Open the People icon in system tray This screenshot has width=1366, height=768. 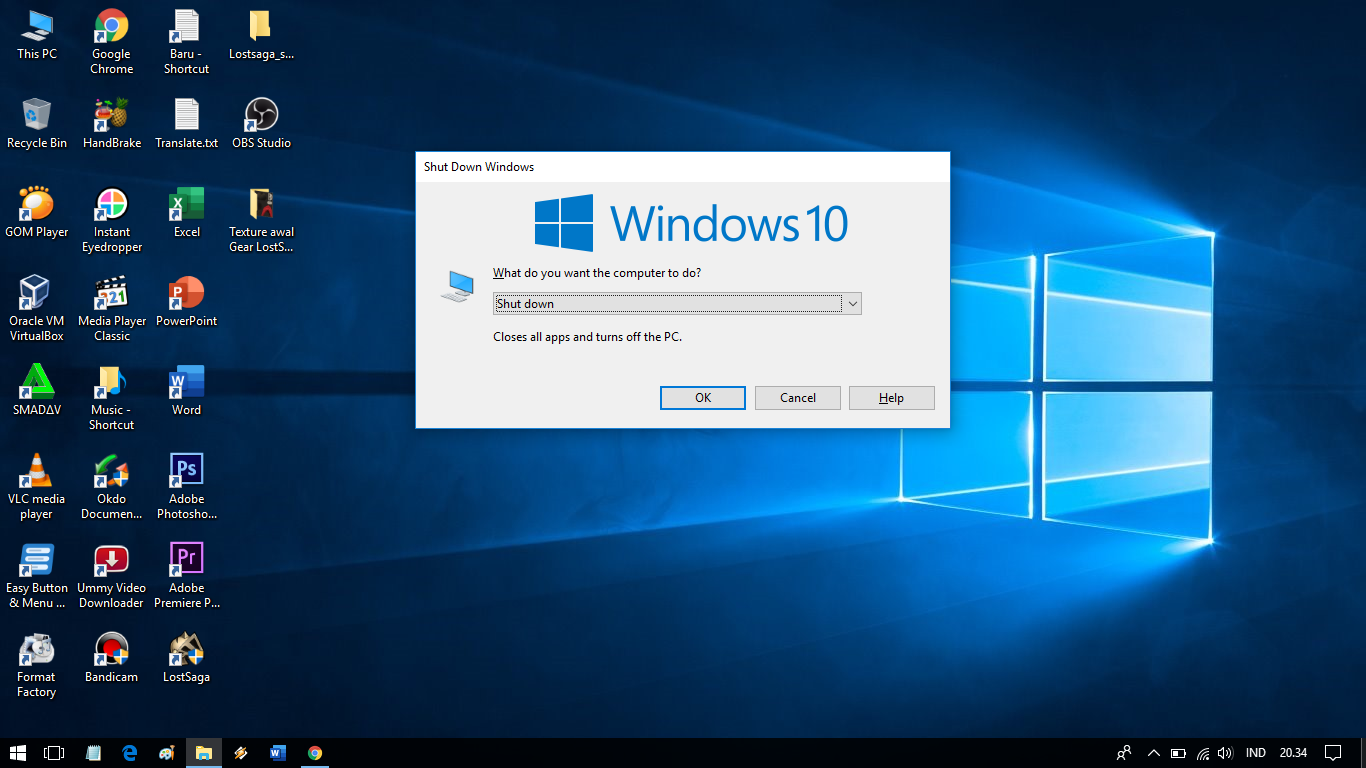[x=1124, y=753]
